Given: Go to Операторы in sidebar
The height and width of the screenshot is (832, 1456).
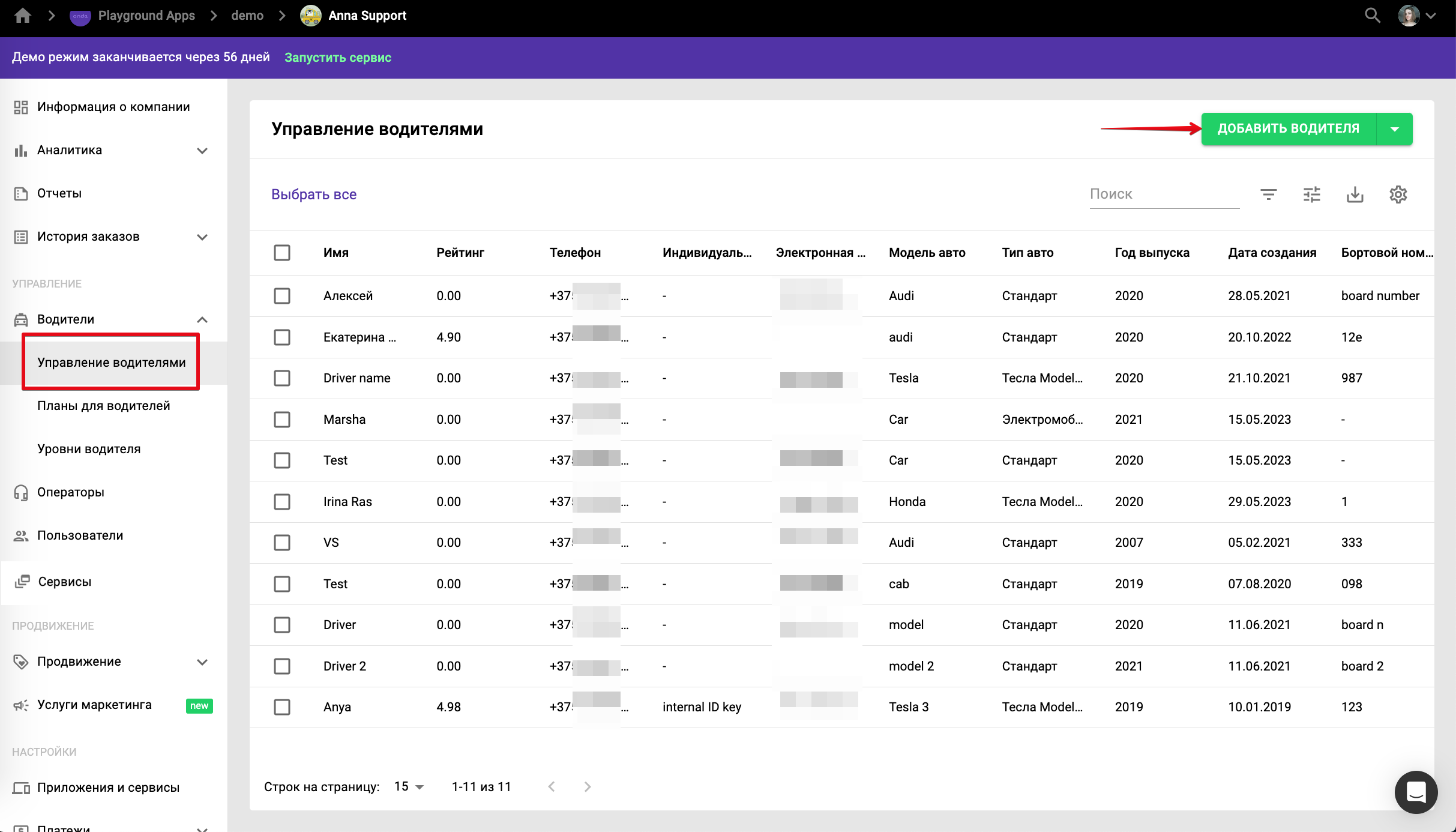Looking at the screenshot, I should [71, 492].
